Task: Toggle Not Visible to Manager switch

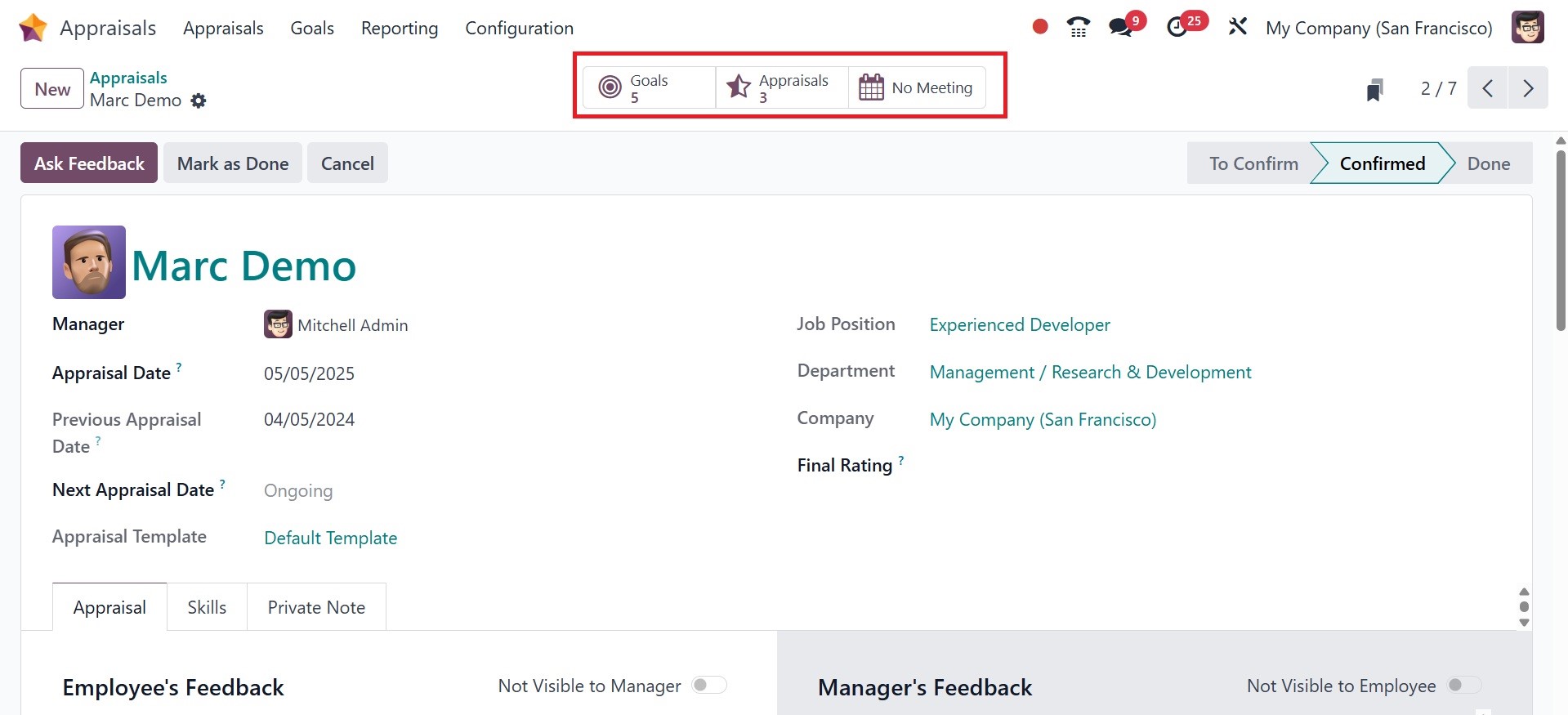Action: pos(708,686)
